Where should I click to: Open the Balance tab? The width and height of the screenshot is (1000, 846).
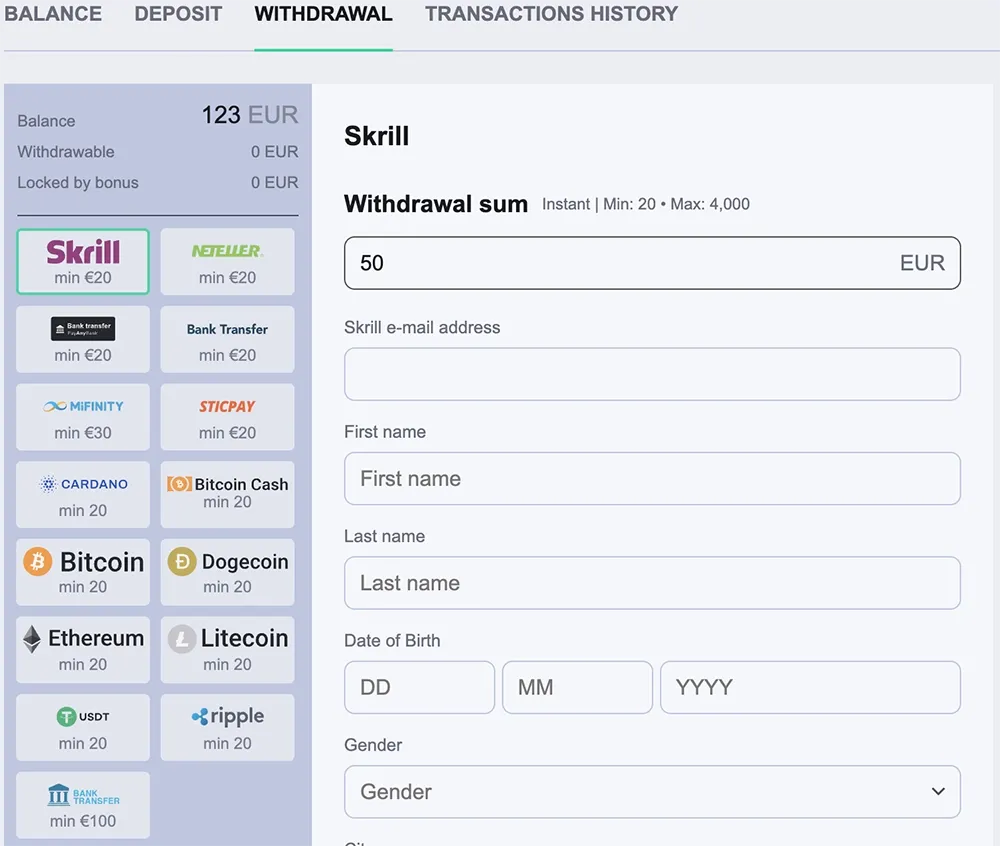tap(53, 14)
